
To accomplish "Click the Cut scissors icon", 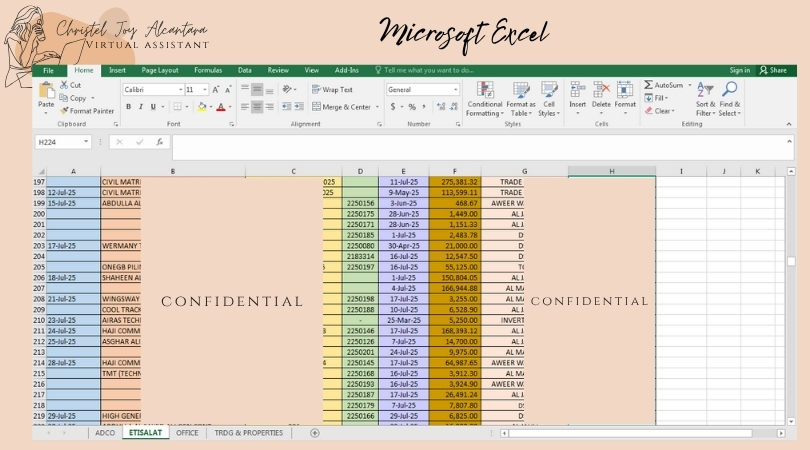I will click(x=62, y=85).
